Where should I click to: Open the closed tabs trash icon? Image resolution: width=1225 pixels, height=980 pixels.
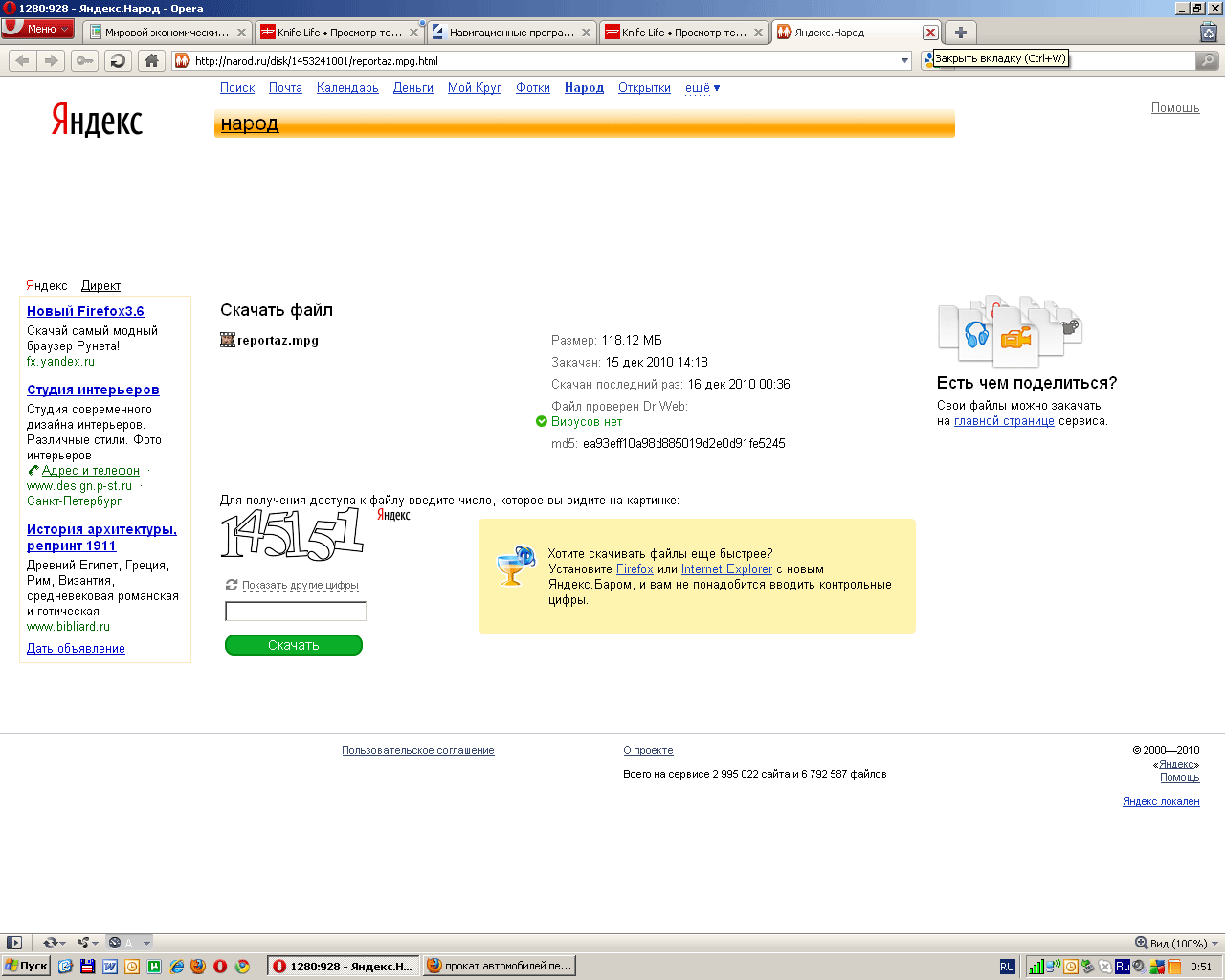pyautogui.click(x=1208, y=33)
